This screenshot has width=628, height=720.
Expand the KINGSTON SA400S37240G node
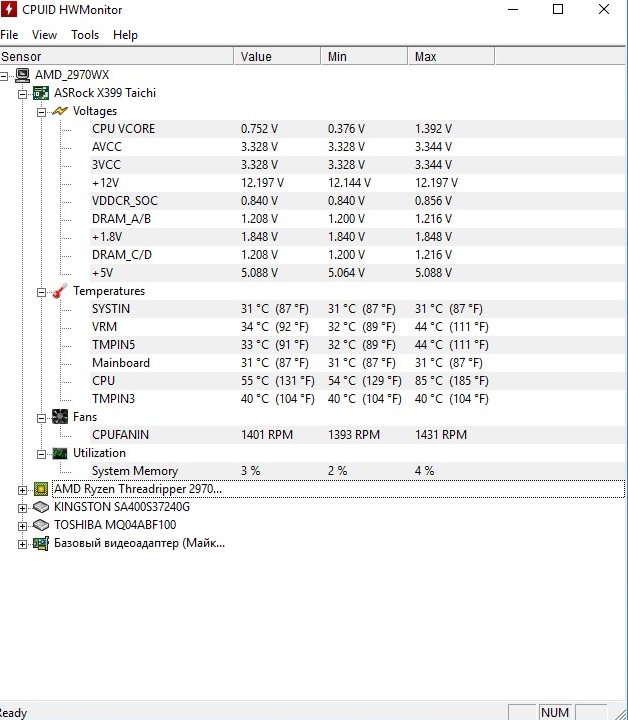pos(22,508)
